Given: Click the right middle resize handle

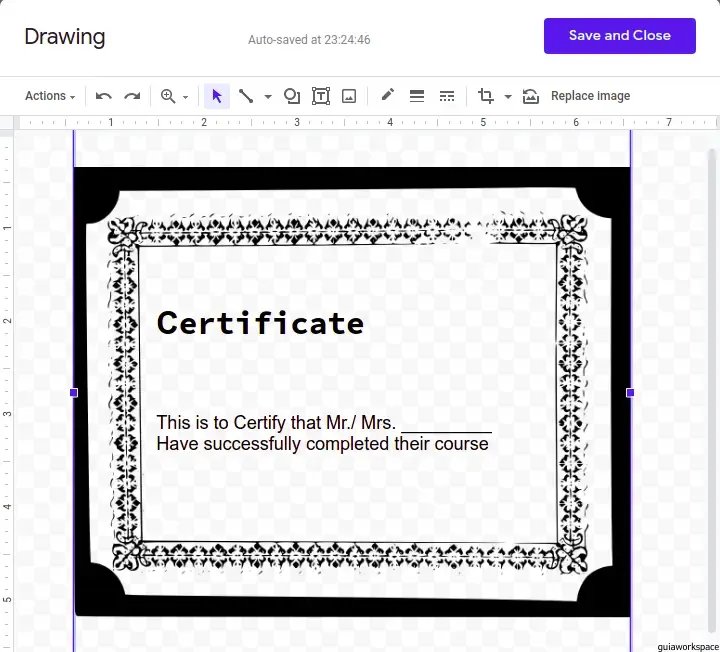Looking at the screenshot, I should 630,393.
